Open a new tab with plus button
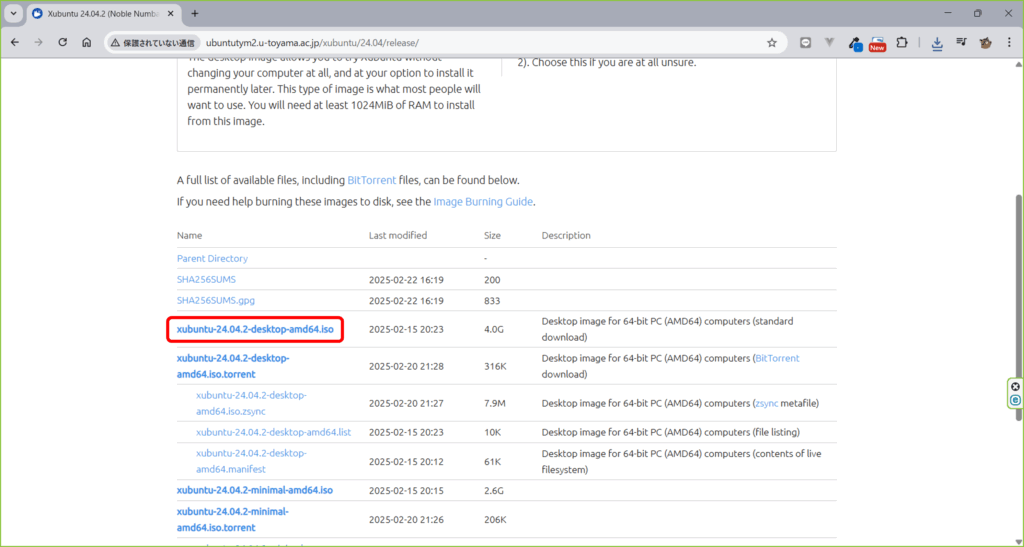This screenshot has height=547, width=1024. 195,13
